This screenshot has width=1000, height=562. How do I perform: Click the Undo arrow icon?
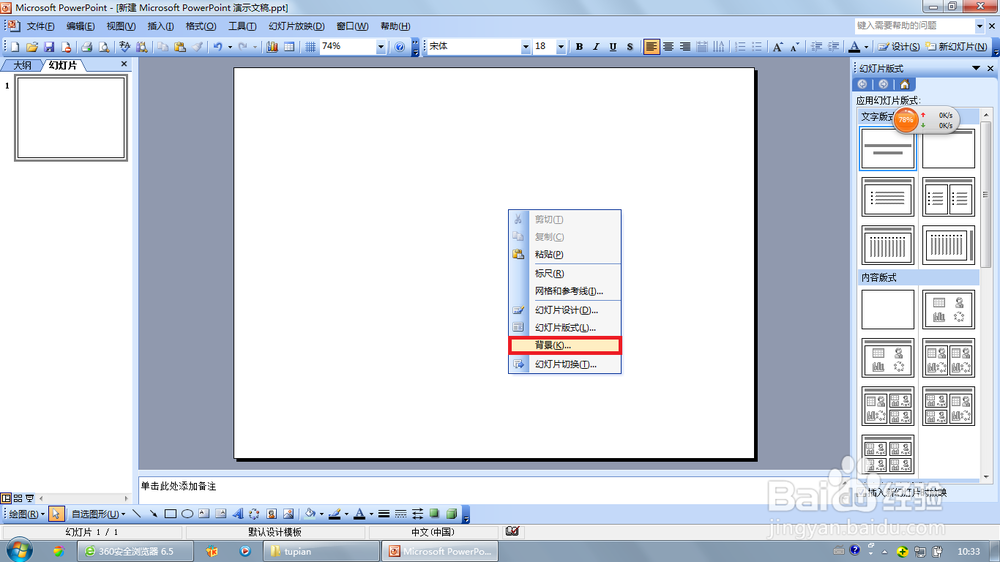[x=217, y=47]
